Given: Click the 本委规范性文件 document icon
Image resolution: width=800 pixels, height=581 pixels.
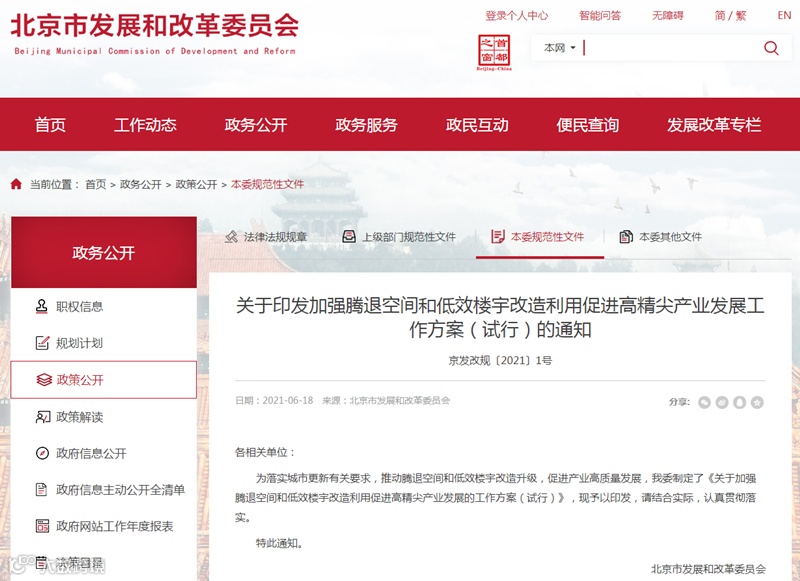Looking at the screenshot, I should [497, 237].
